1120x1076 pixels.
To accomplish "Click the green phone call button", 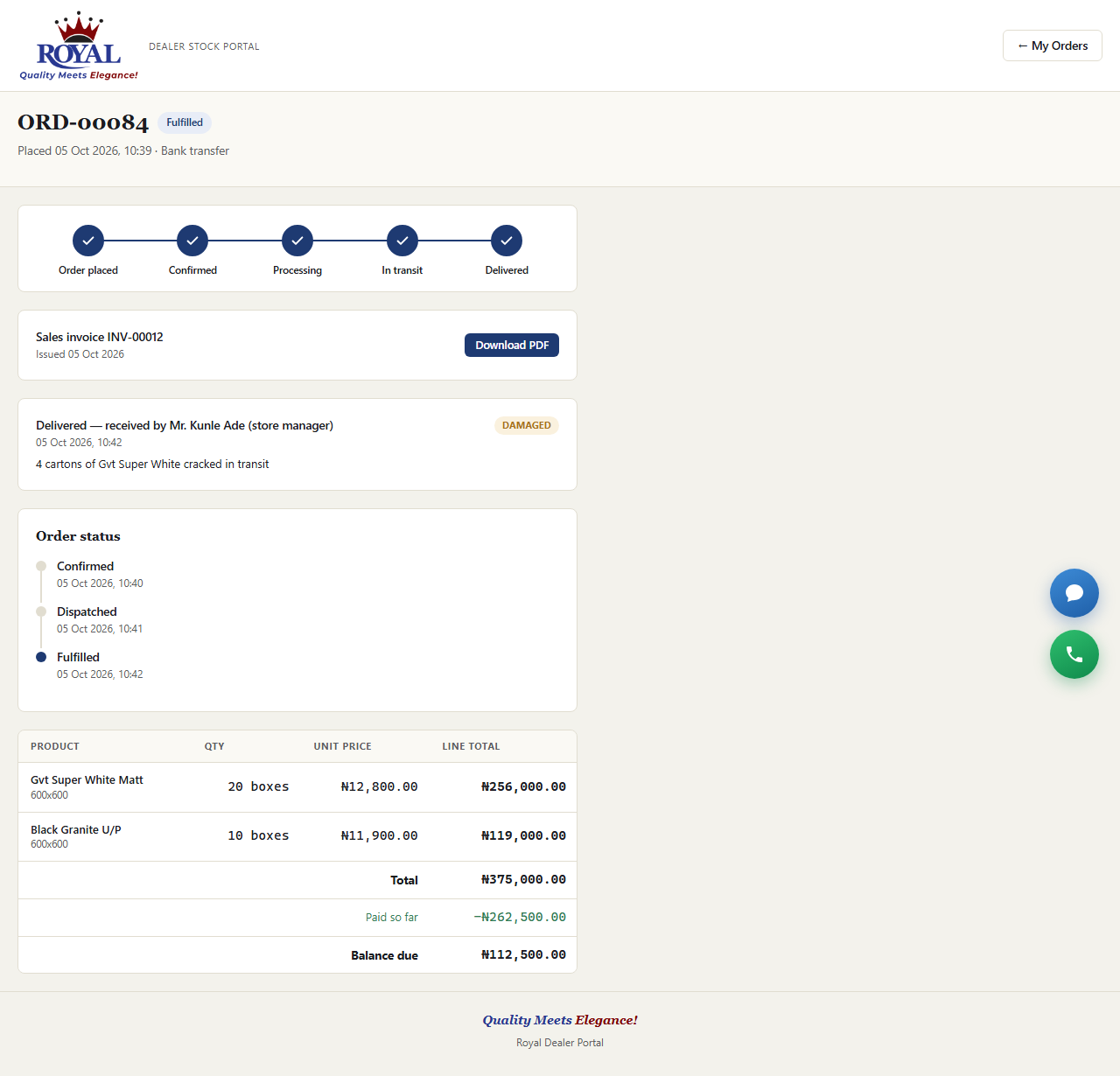I will [1074, 654].
